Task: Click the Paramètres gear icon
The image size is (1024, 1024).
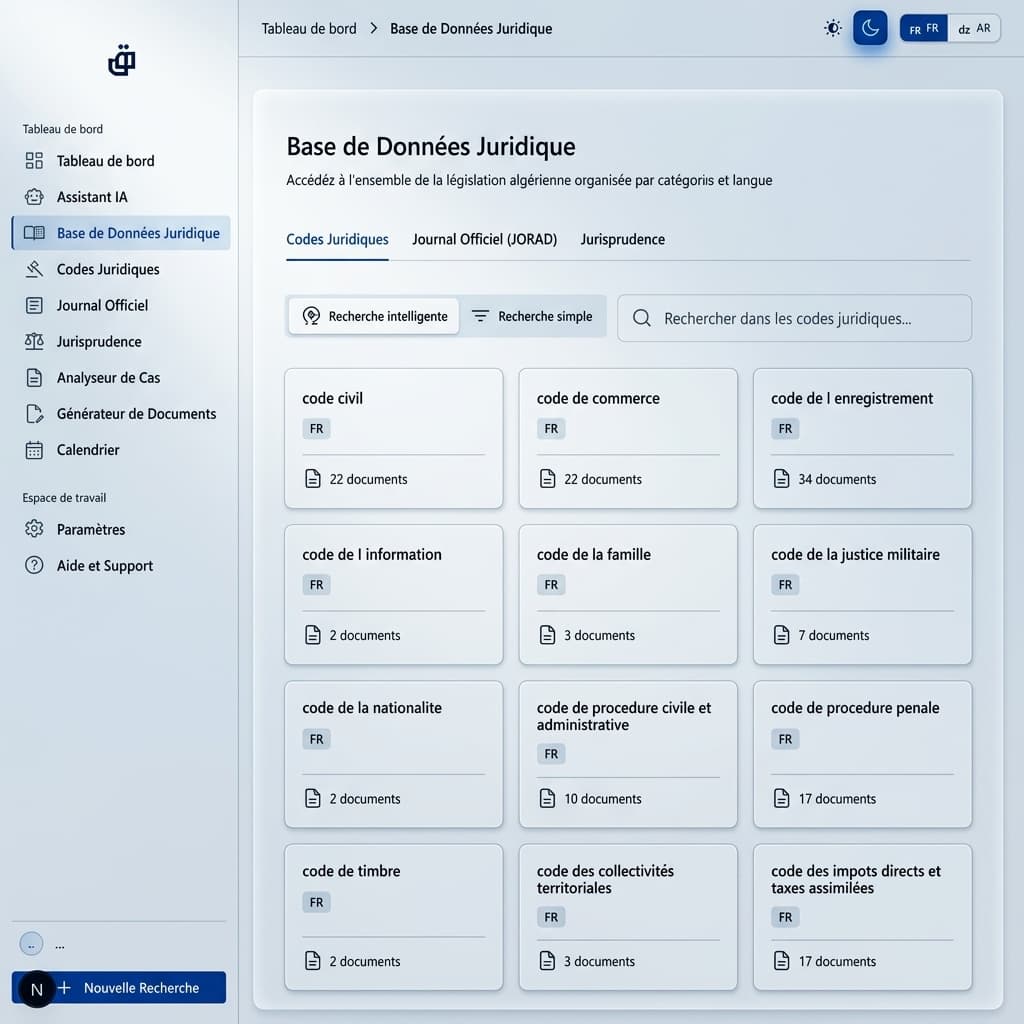Action: point(34,529)
